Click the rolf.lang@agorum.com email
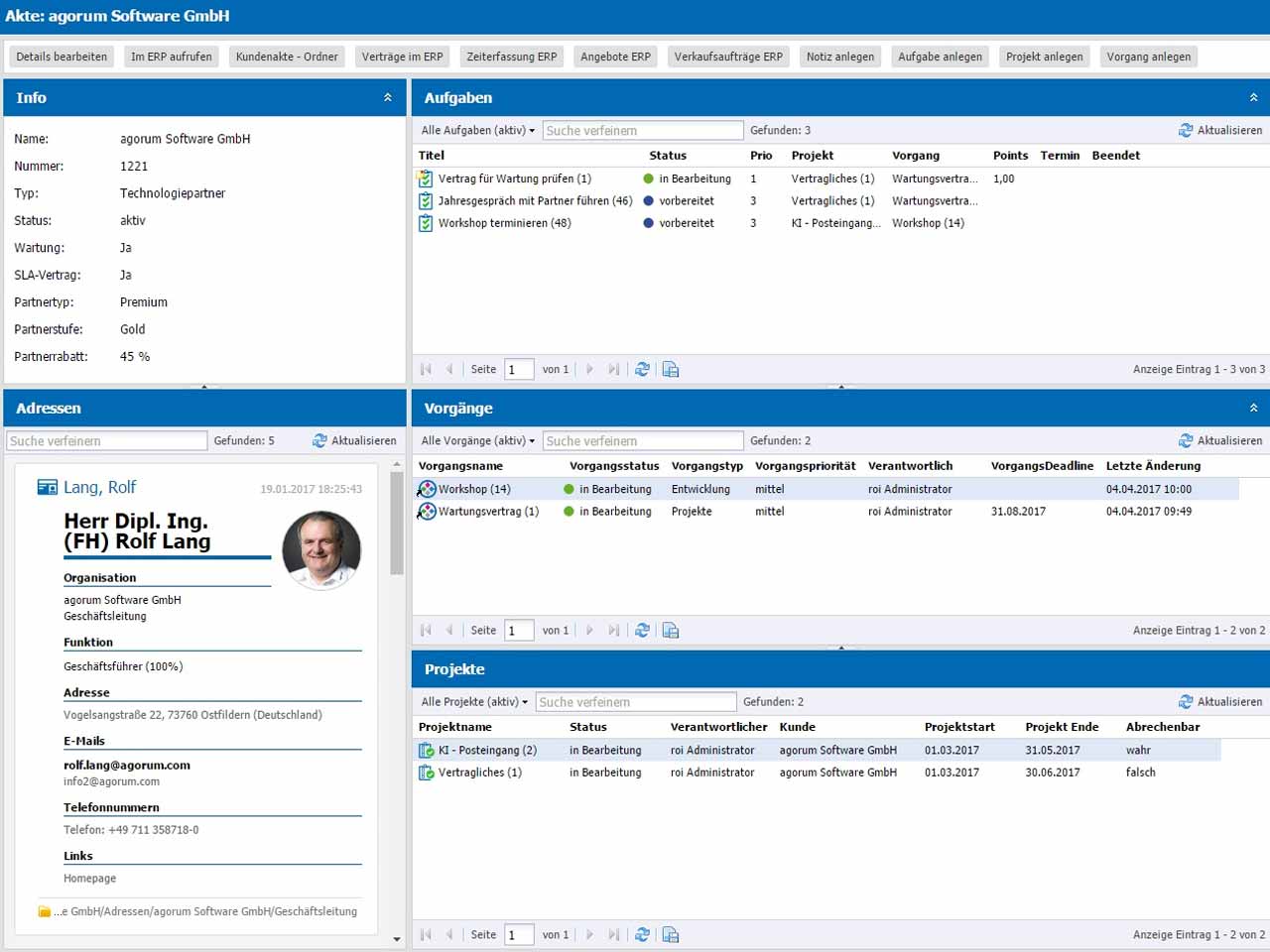The height and width of the screenshot is (952, 1270). click(x=127, y=765)
